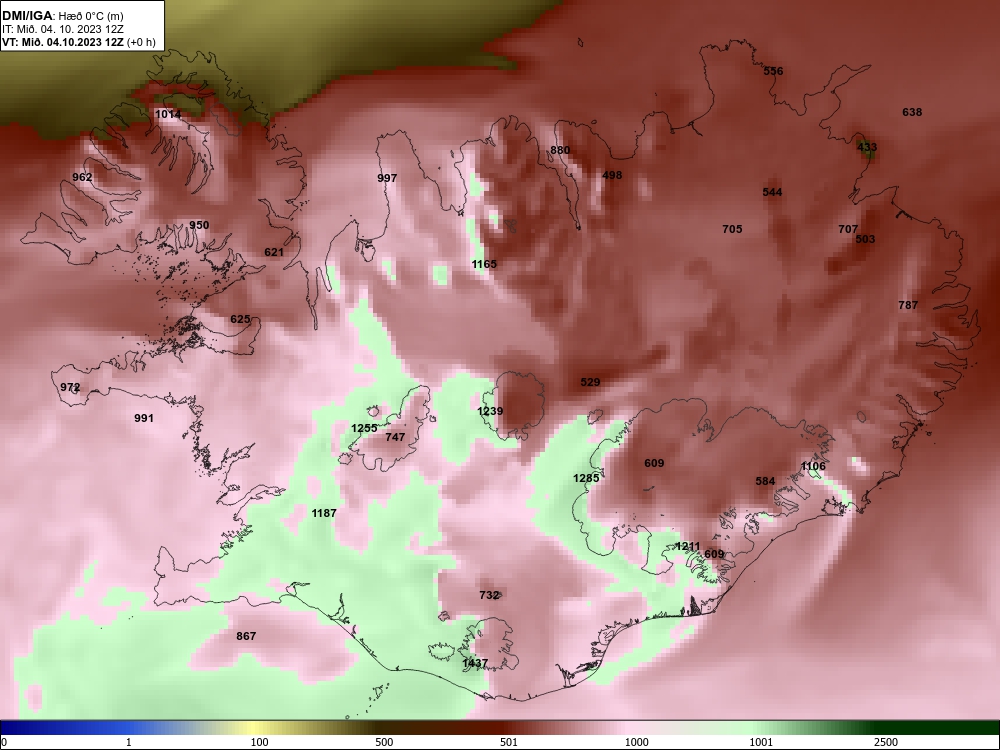Image resolution: width=1000 pixels, height=750 pixels.
Task: Click the 529 height label
Action: pos(591,382)
